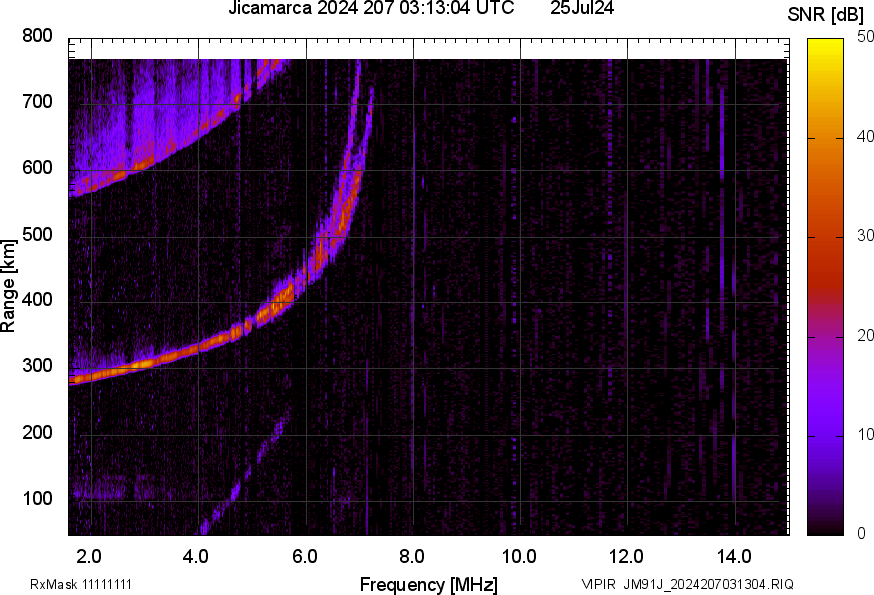Screen dimensions: 874x595
Task: Click the colorbar value 10
Action: click(865, 434)
